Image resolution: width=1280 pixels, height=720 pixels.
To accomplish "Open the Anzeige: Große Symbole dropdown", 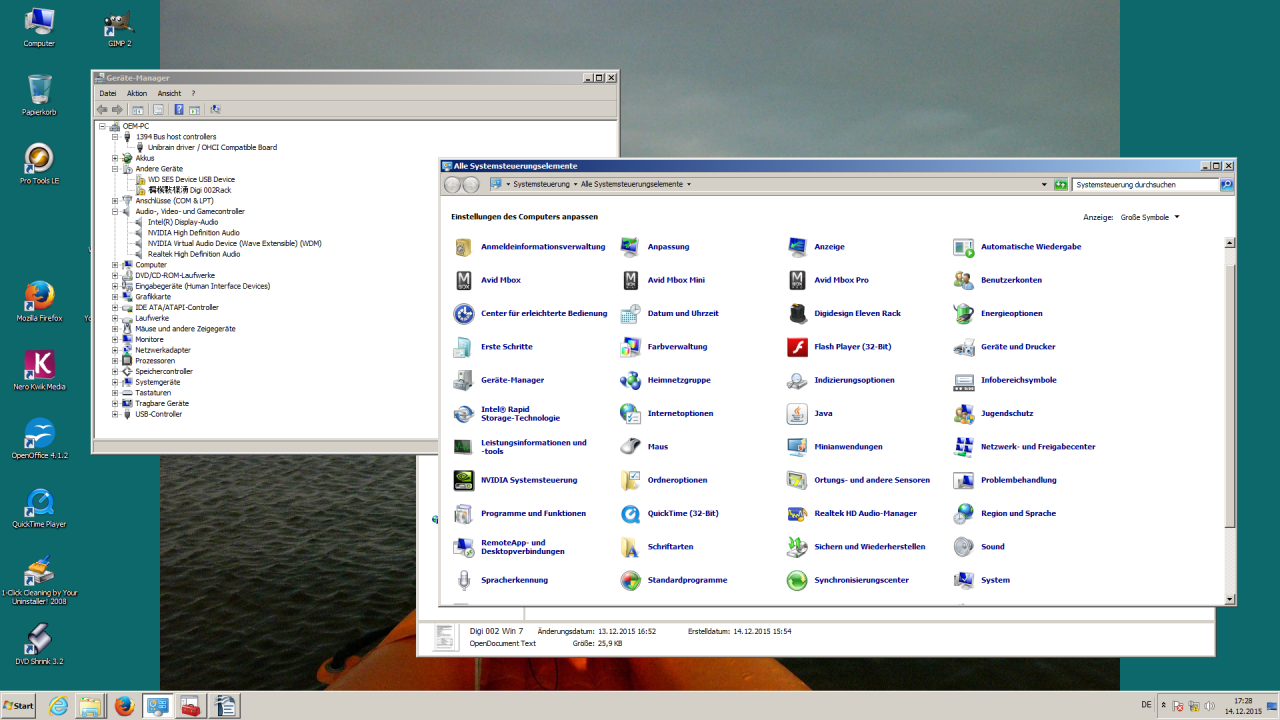I will [x=1150, y=217].
